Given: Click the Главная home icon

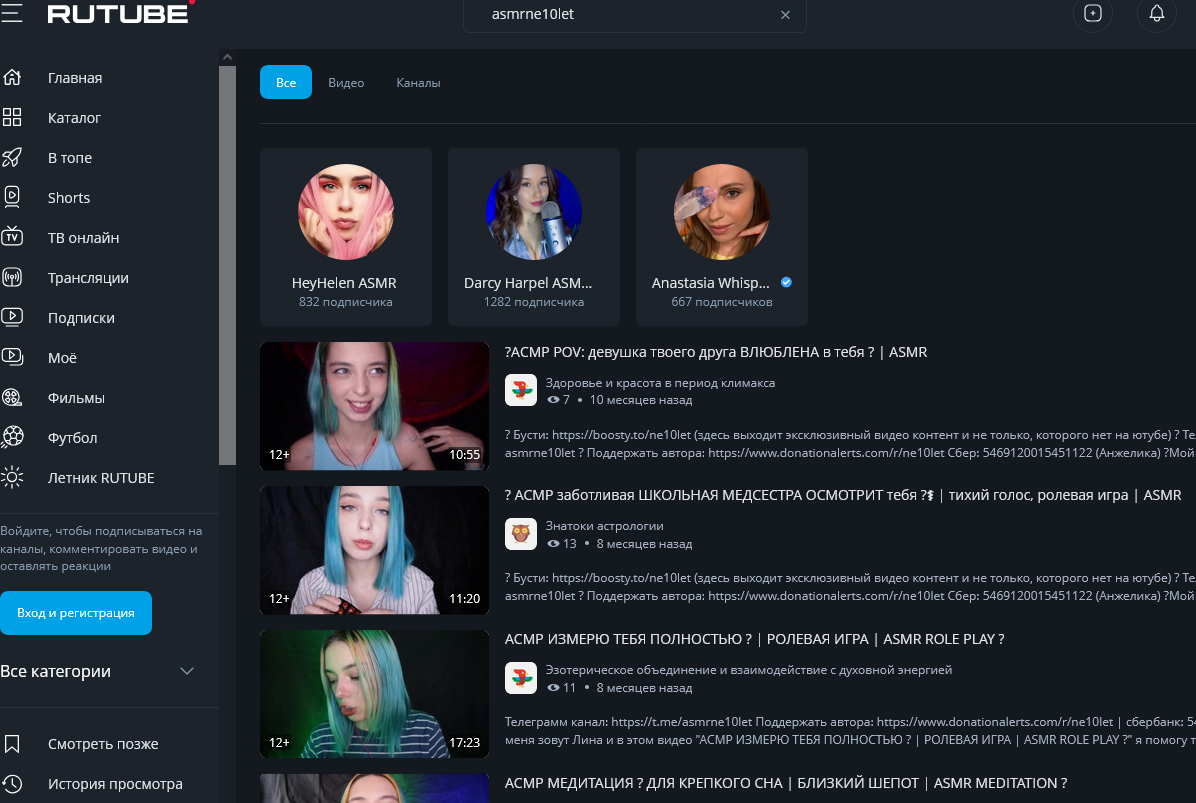Looking at the screenshot, I should (11, 77).
